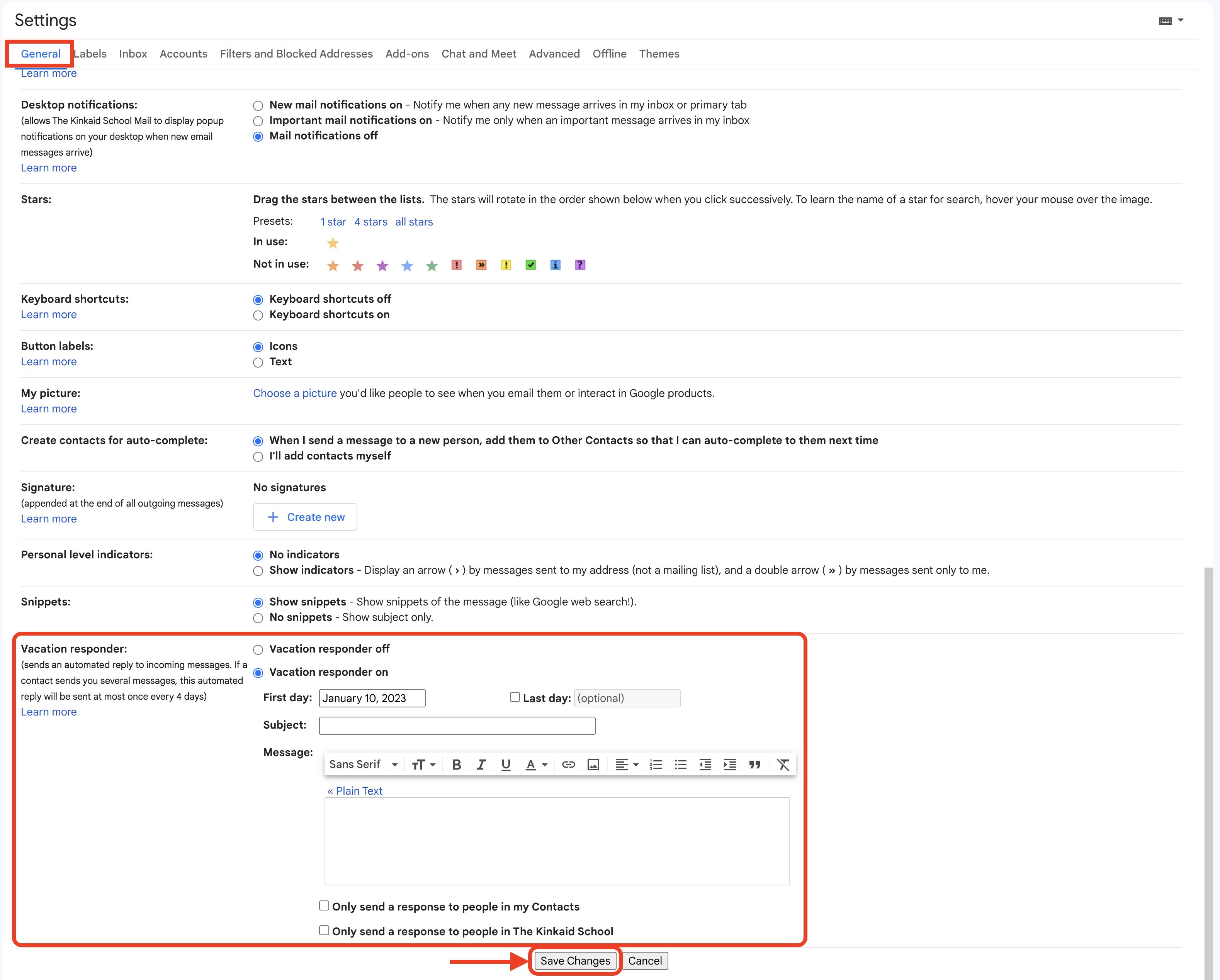Expand the text size dropdown
The height and width of the screenshot is (980, 1220).
point(423,765)
